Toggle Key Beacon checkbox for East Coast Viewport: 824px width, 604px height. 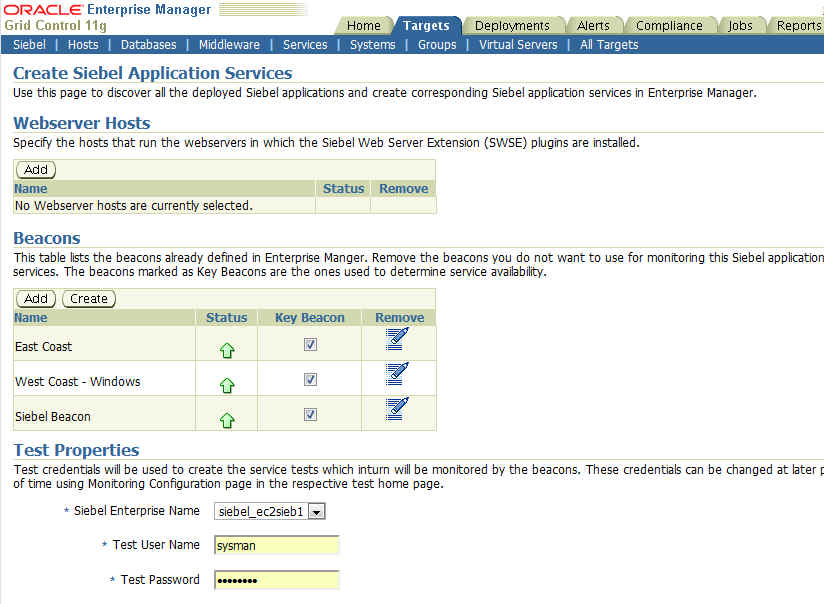[310, 344]
